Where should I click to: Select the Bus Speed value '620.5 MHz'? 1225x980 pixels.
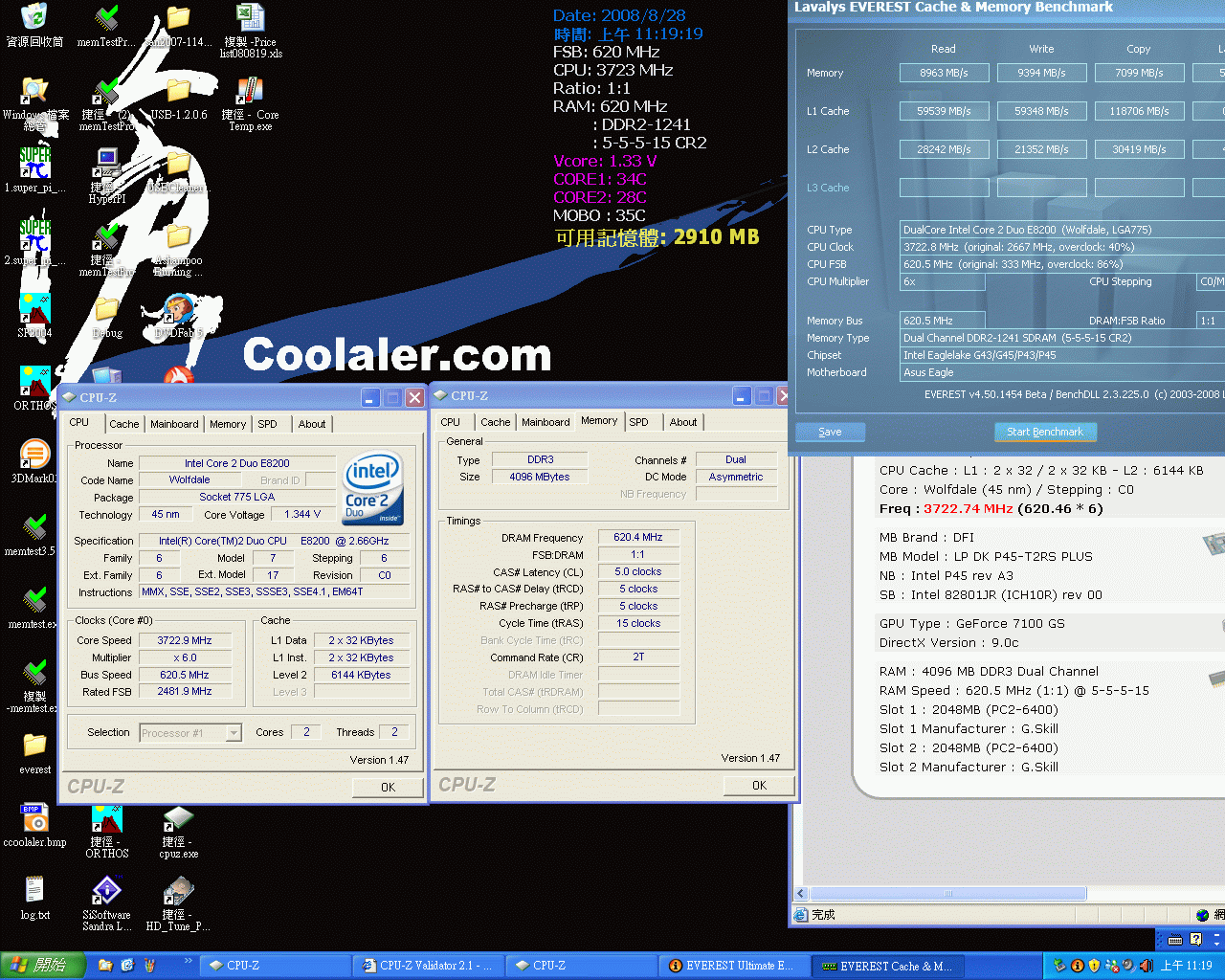[185, 675]
